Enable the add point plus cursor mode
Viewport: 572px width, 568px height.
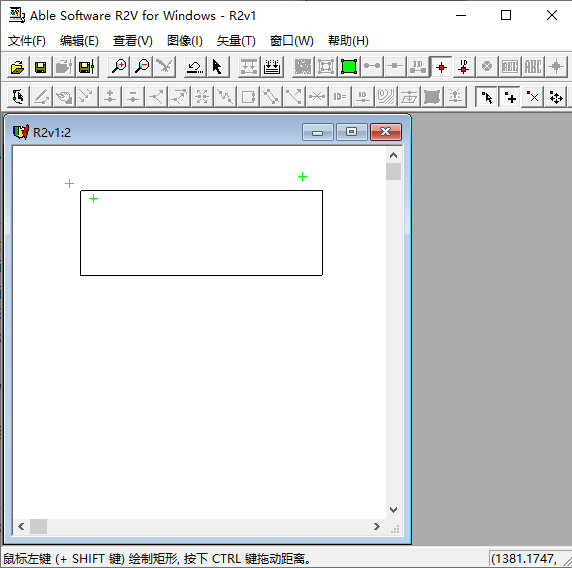[510, 97]
